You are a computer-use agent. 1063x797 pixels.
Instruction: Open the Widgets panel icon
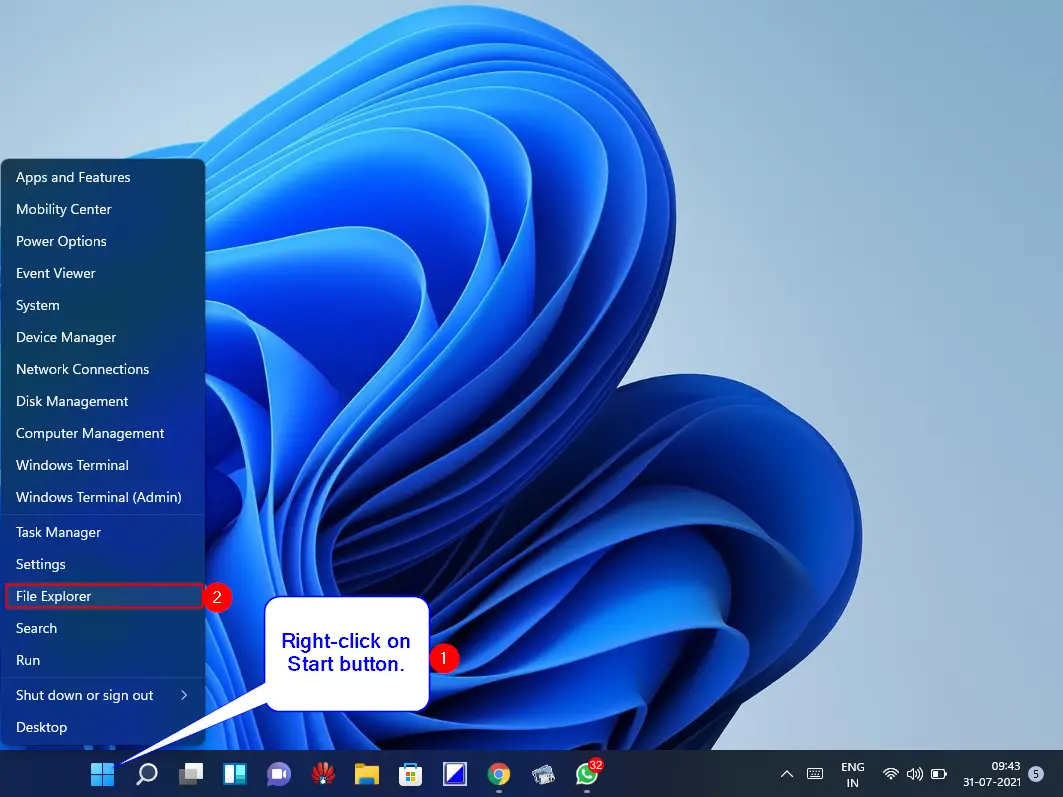(235, 773)
